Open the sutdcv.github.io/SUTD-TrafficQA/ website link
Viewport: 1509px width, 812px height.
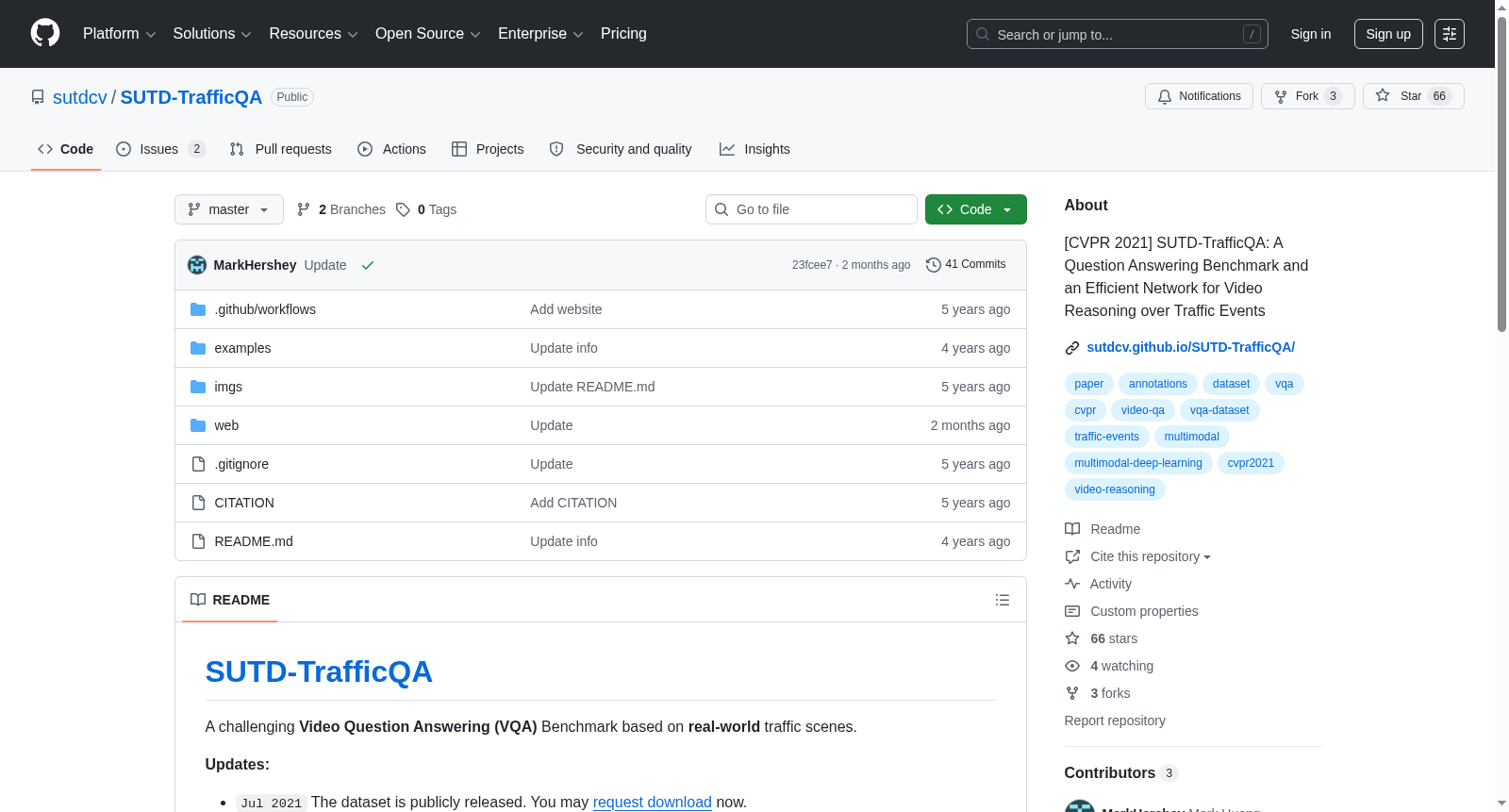(1190, 347)
